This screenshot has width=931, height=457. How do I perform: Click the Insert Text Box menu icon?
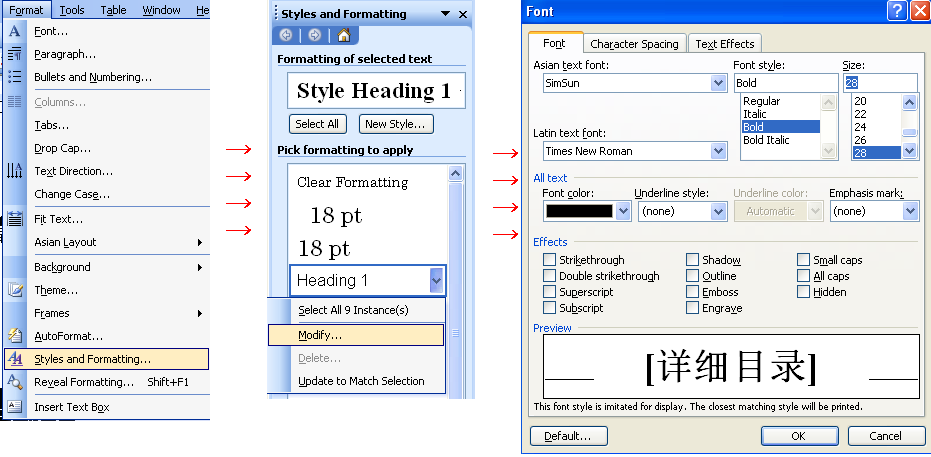(x=15, y=407)
